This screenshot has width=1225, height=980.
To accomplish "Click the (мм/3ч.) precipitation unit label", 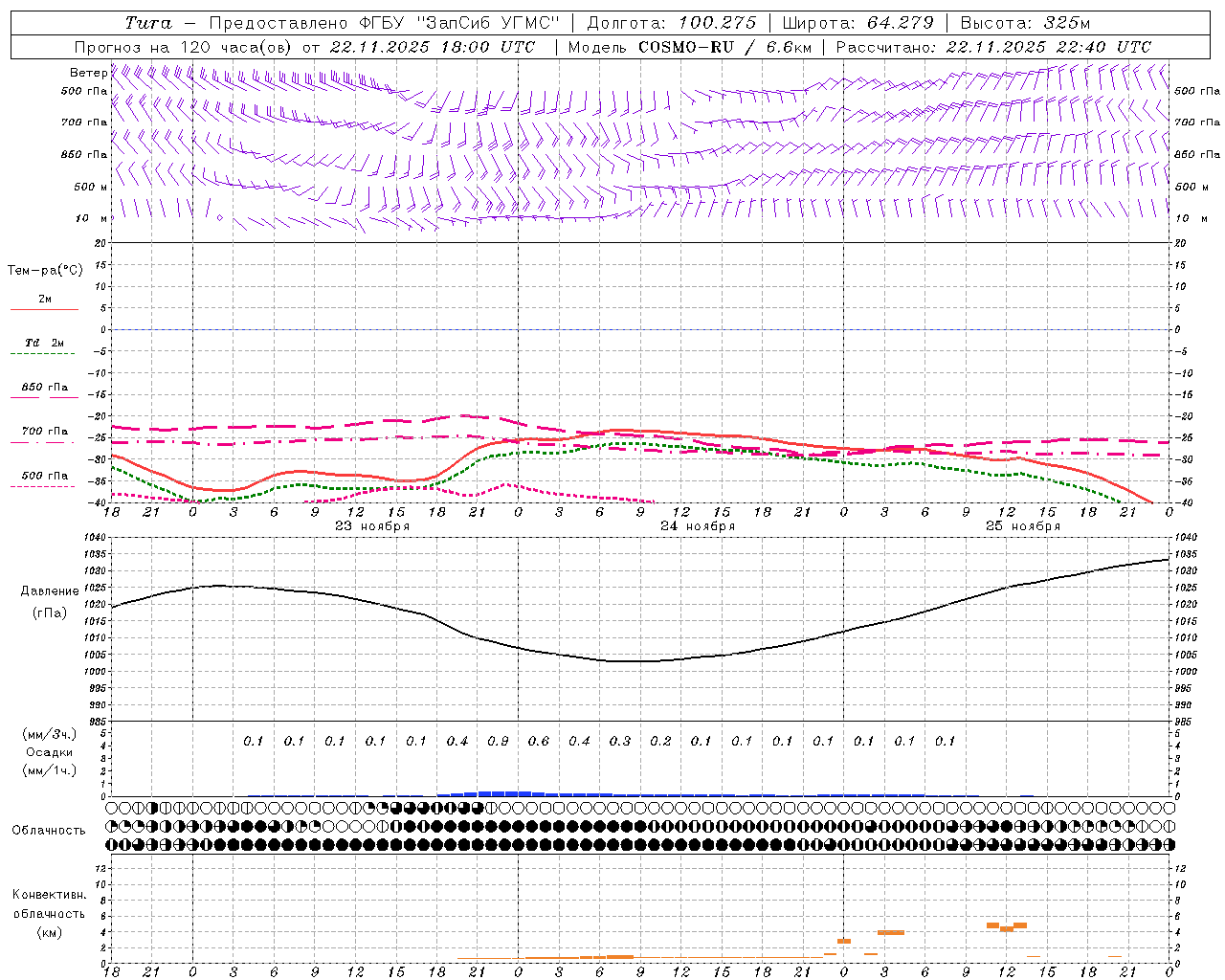I will [x=50, y=734].
